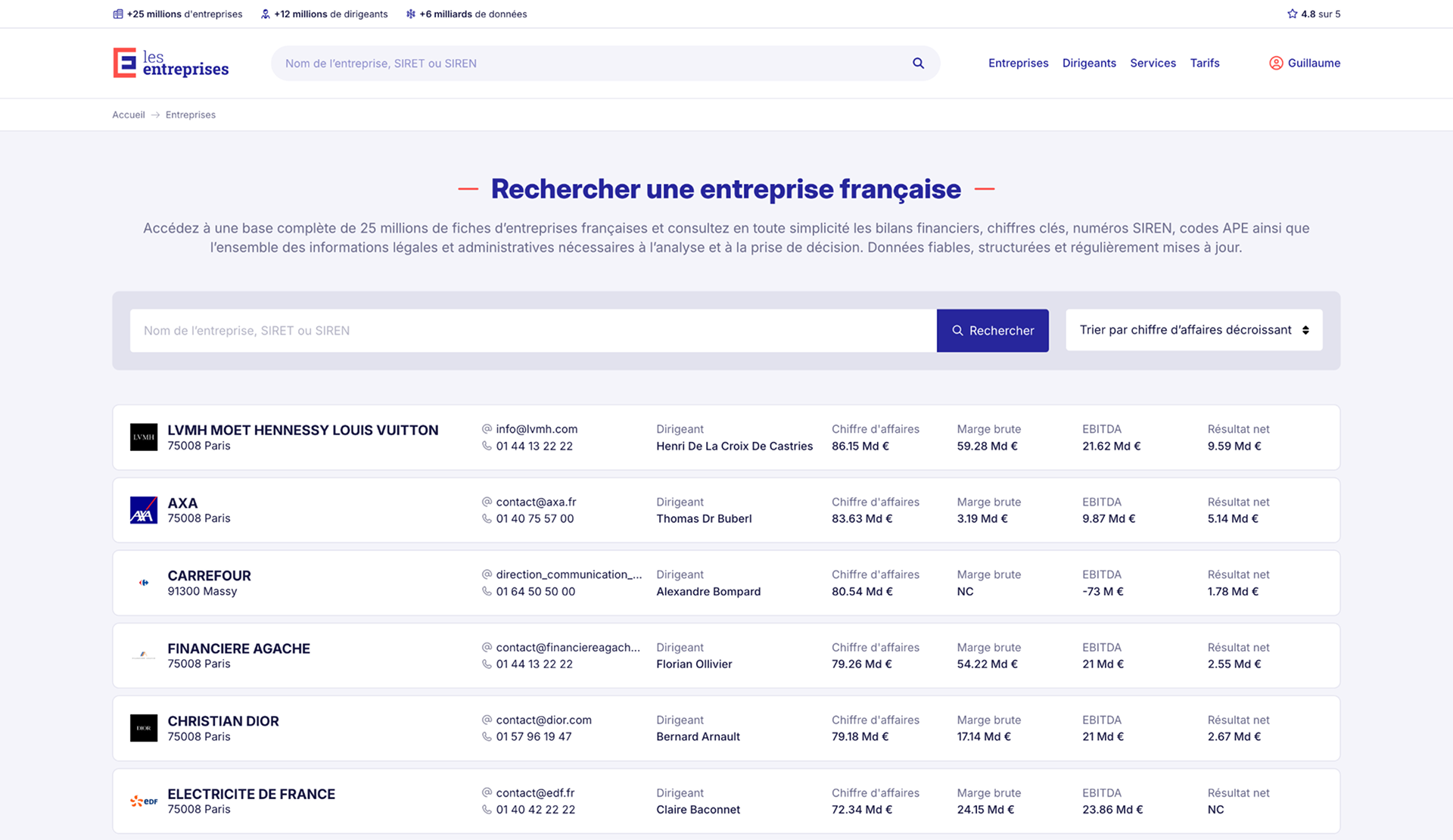Viewport: 1453px width, 840px height.
Task: Click EBITDA value 23.86 Md €
Action: (1112, 810)
